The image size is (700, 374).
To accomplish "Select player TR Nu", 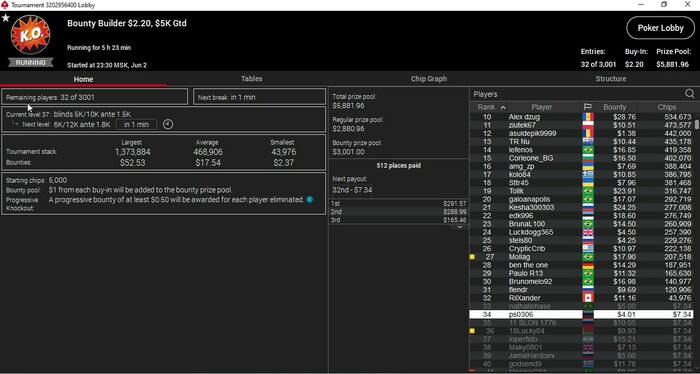I will pyautogui.click(x=581, y=141).
